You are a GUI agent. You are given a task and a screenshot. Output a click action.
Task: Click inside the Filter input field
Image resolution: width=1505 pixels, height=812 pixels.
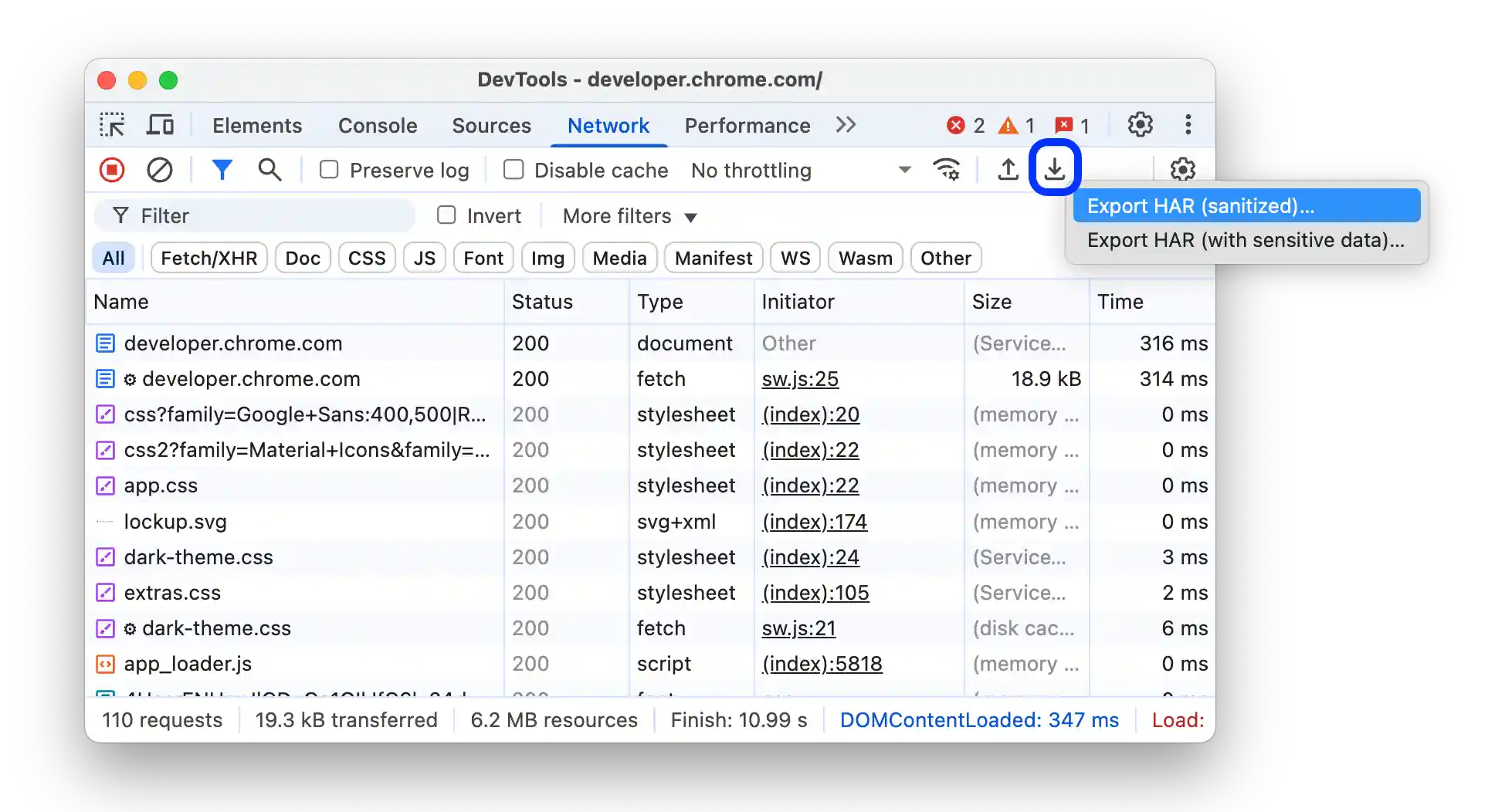(255, 215)
